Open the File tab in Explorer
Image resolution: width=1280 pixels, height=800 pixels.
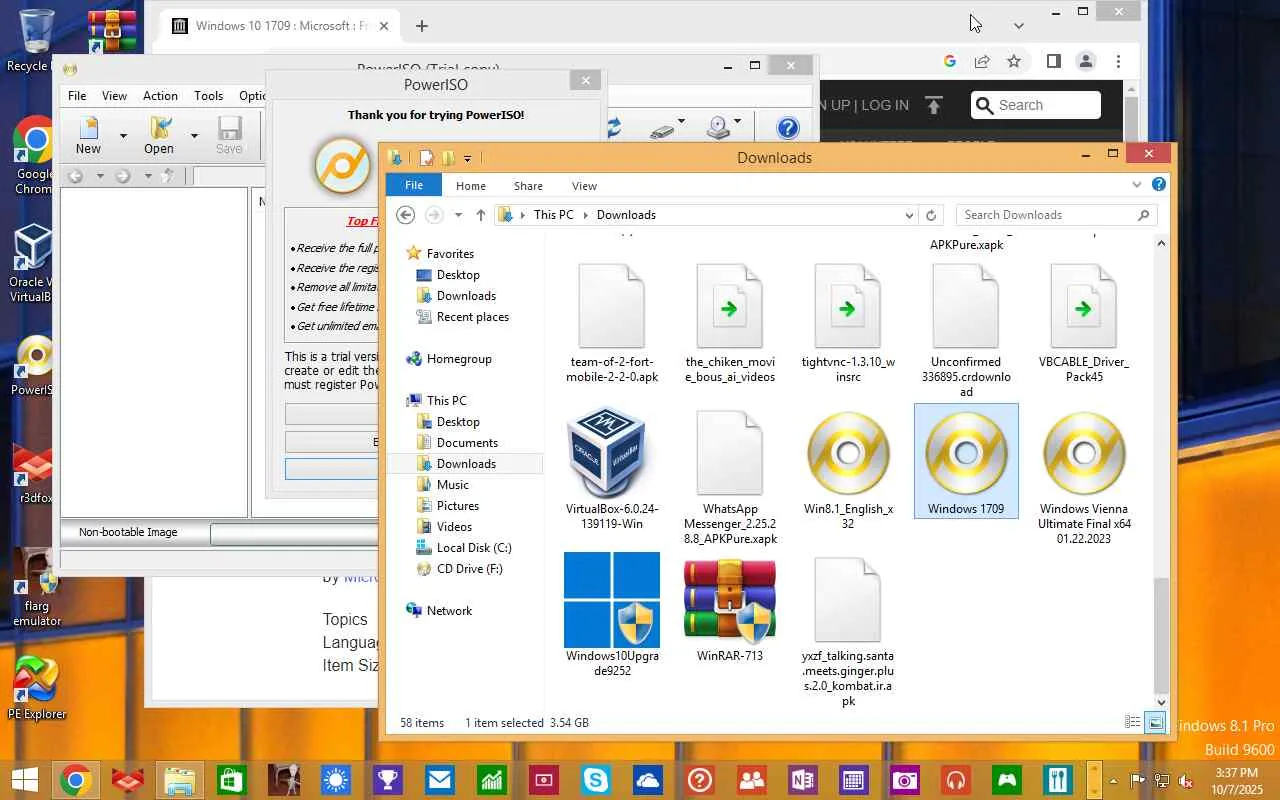tap(414, 185)
